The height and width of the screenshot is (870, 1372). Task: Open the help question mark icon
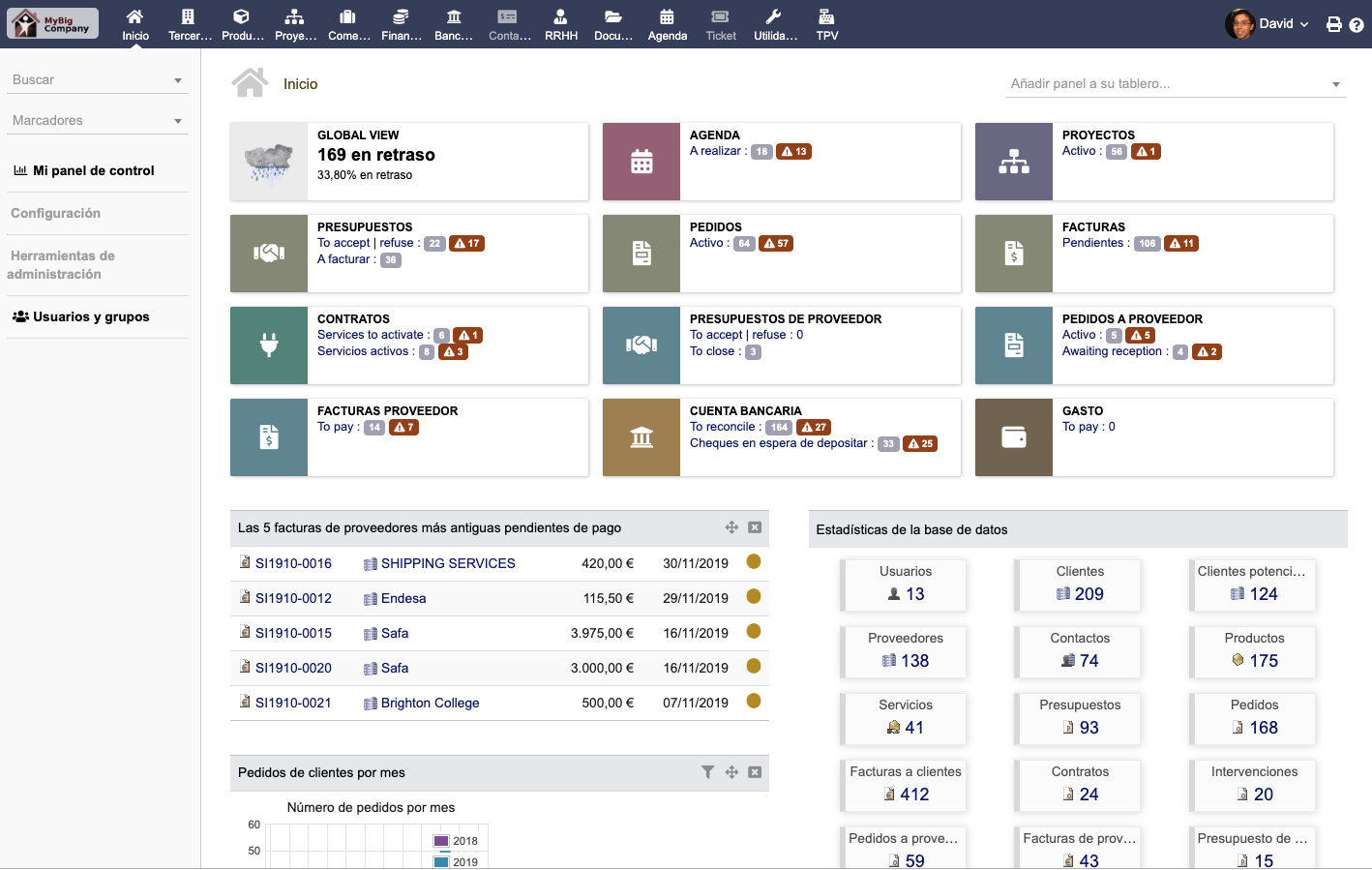point(1357,25)
